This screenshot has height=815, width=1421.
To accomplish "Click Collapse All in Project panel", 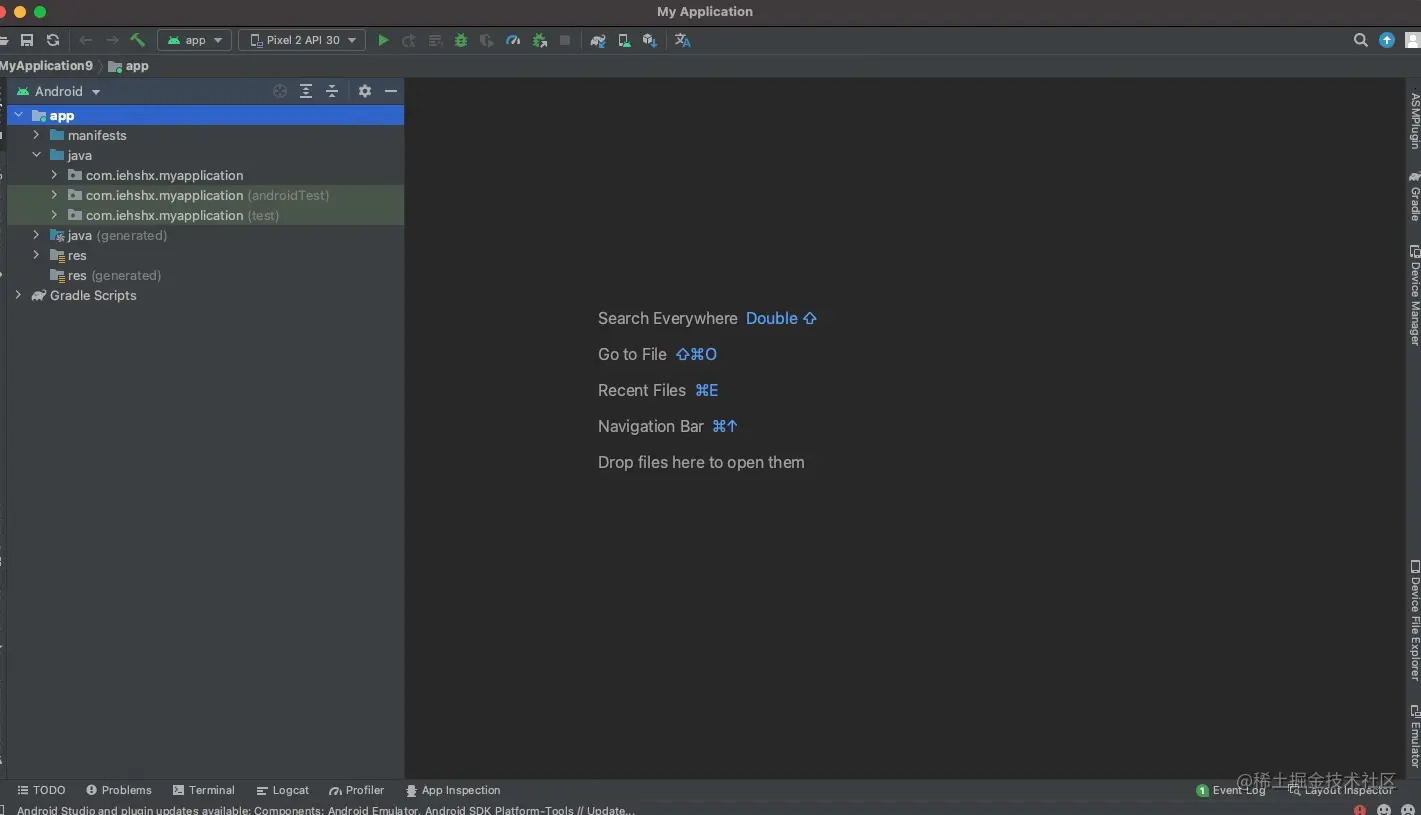I will pyautogui.click(x=332, y=91).
